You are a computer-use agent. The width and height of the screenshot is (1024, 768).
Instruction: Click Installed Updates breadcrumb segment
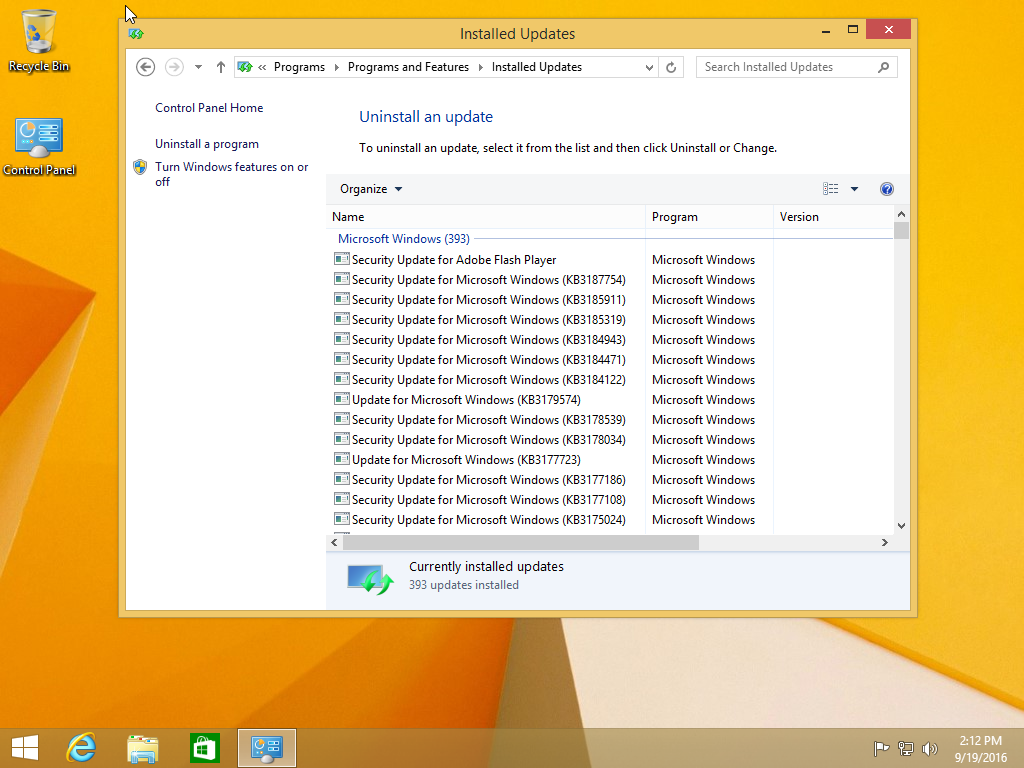(537, 67)
